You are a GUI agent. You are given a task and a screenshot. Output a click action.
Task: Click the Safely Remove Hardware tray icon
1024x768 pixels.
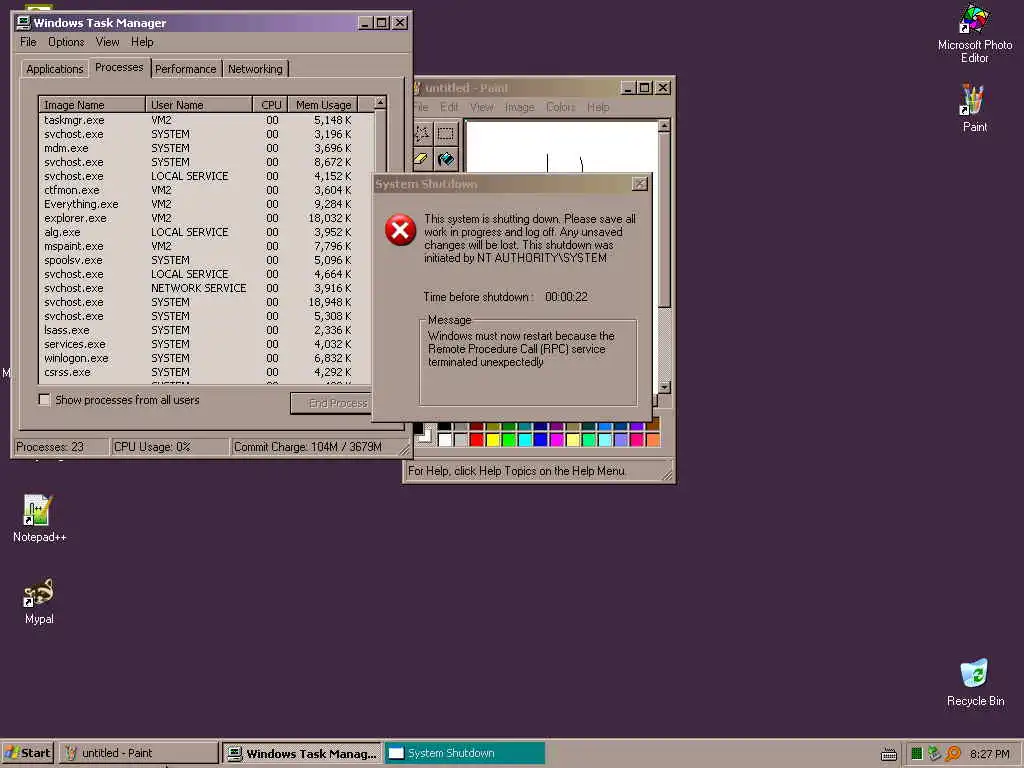click(x=935, y=754)
